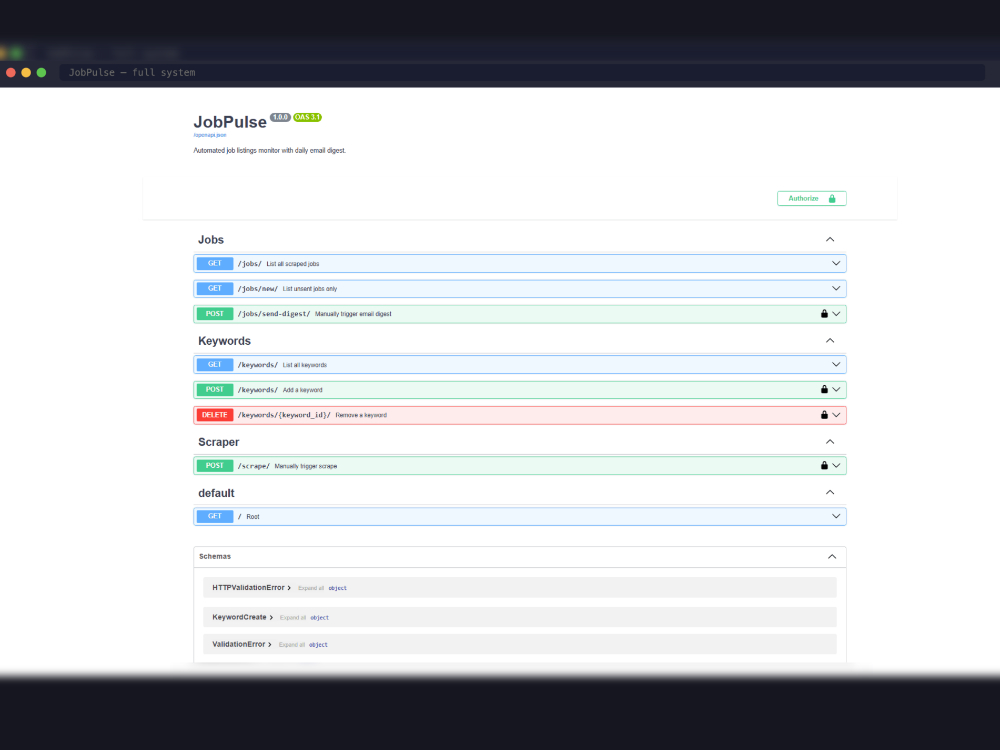Screen dimensions: 1000x750
Task: Expand the HTTPValidationError schema
Action: [251, 588]
